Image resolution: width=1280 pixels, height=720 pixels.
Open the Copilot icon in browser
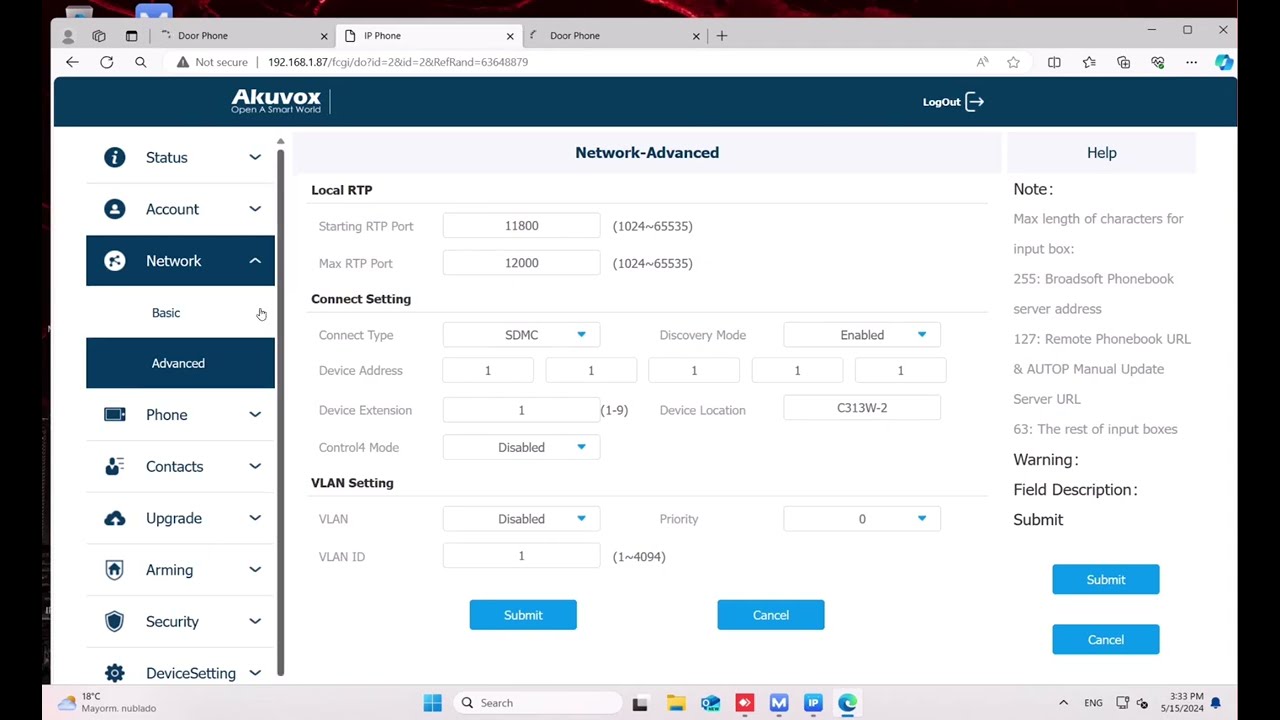click(x=1224, y=62)
